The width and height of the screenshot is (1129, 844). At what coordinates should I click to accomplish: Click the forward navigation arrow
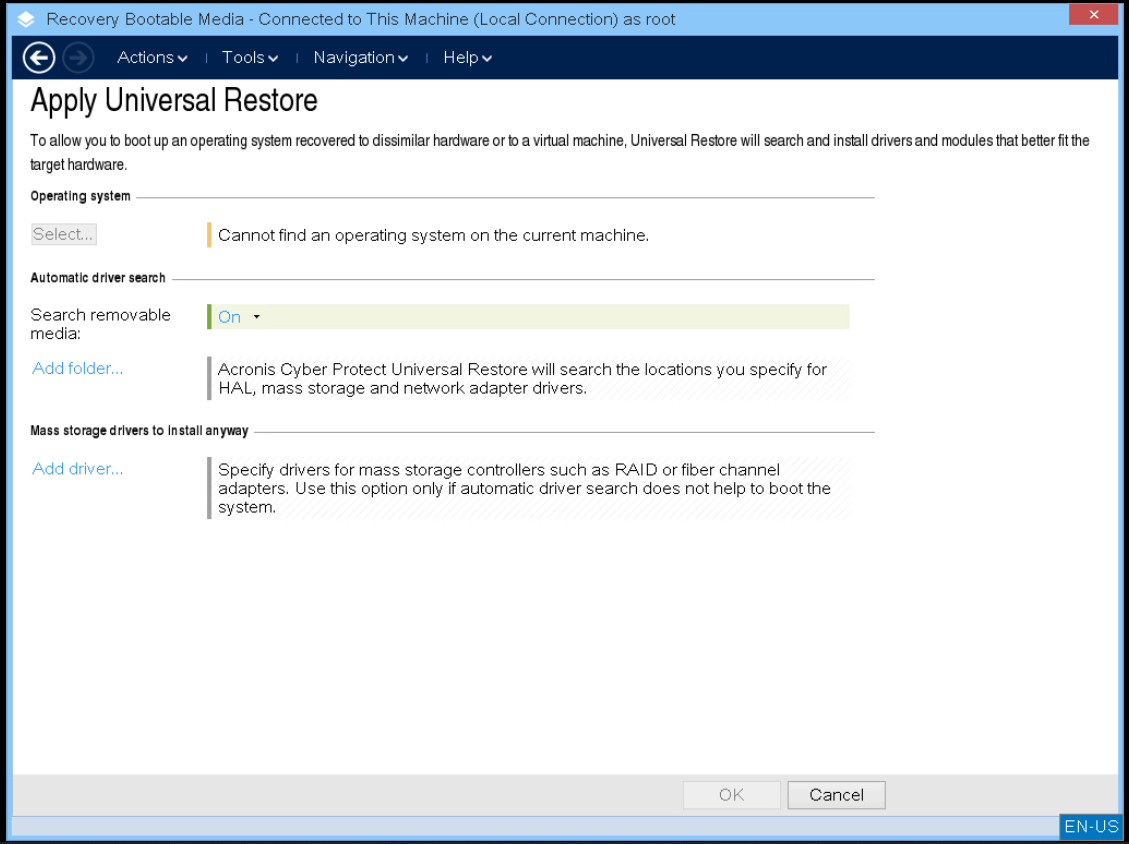[x=77, y=57]
